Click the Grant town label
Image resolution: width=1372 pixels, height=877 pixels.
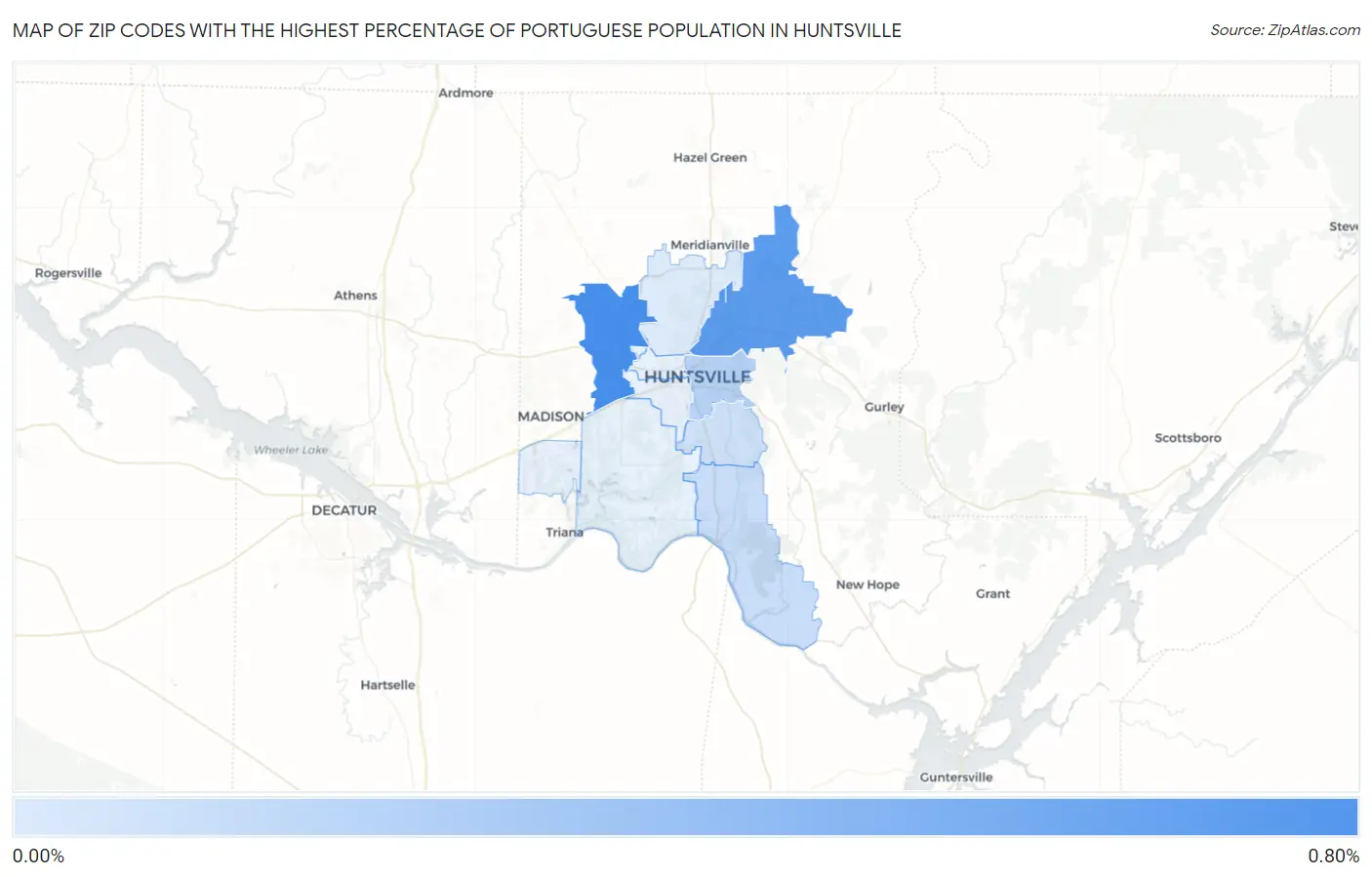pos(992,593)
